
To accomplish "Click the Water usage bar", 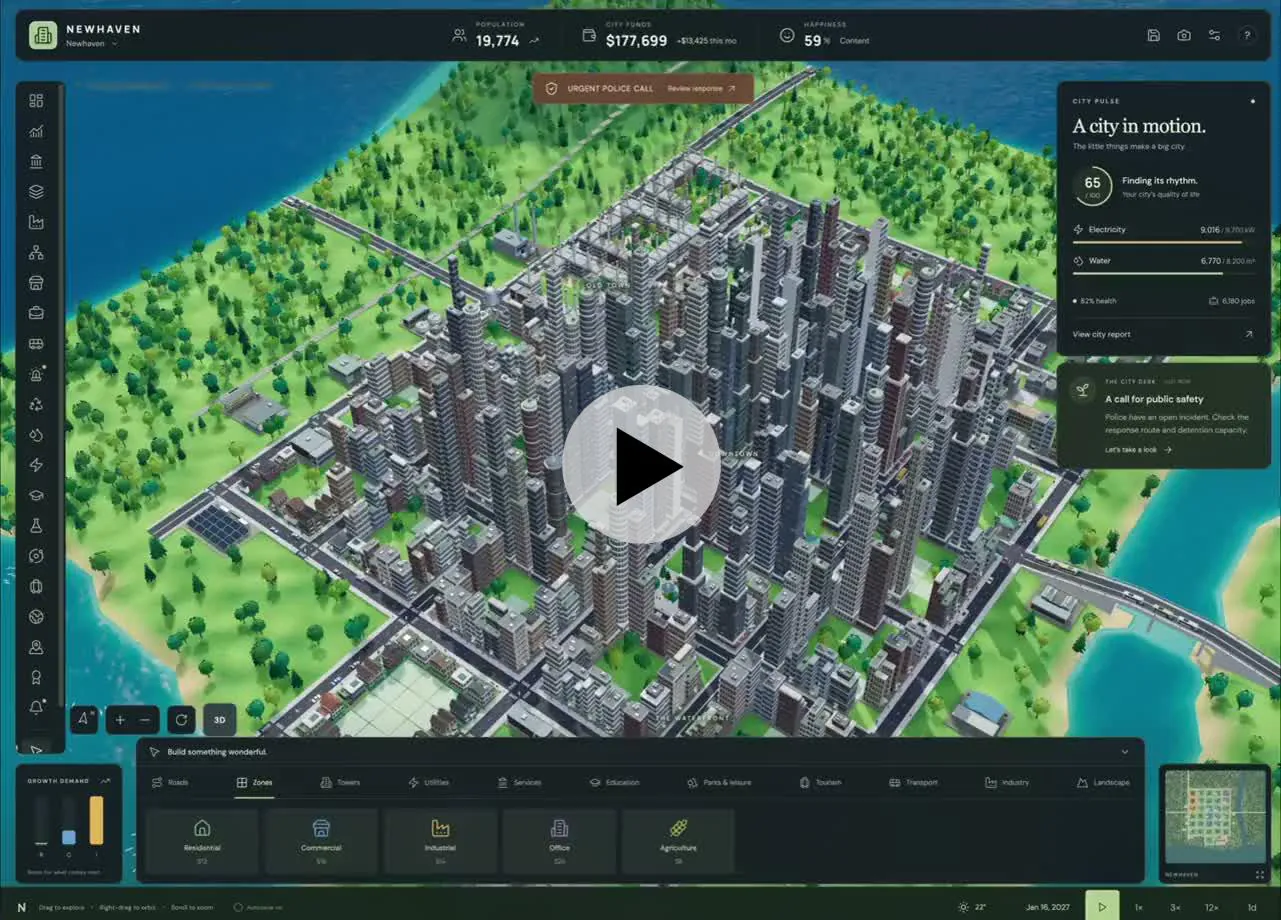I will pyautogui.click(x=1163, y=273).
